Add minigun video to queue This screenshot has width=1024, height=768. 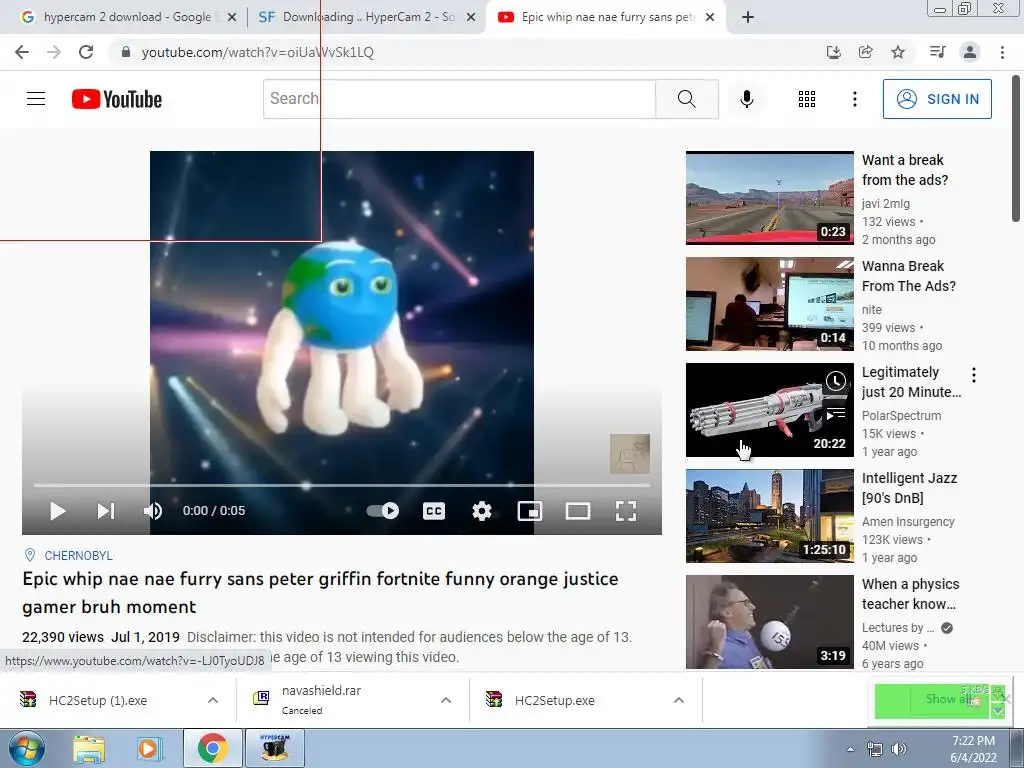pyautogui.click(x=836, y=414)
